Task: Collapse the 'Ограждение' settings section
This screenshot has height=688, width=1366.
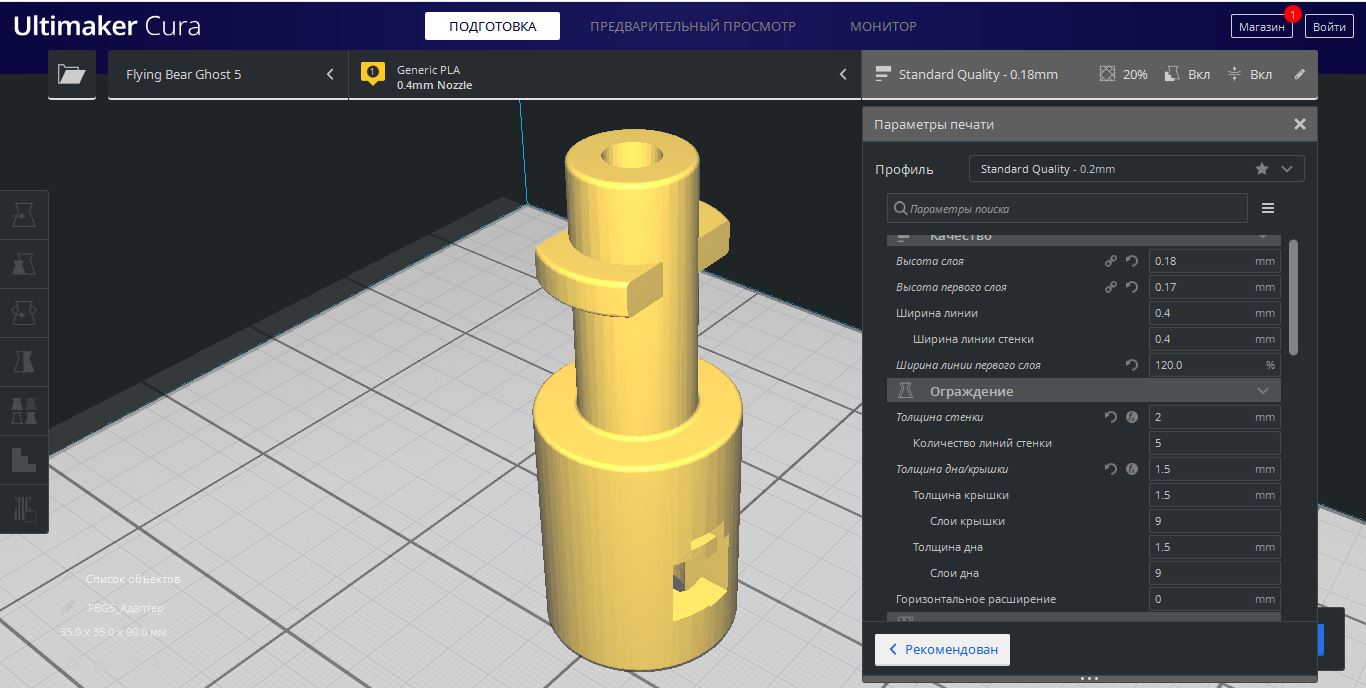Action: tap(1263, 391)
